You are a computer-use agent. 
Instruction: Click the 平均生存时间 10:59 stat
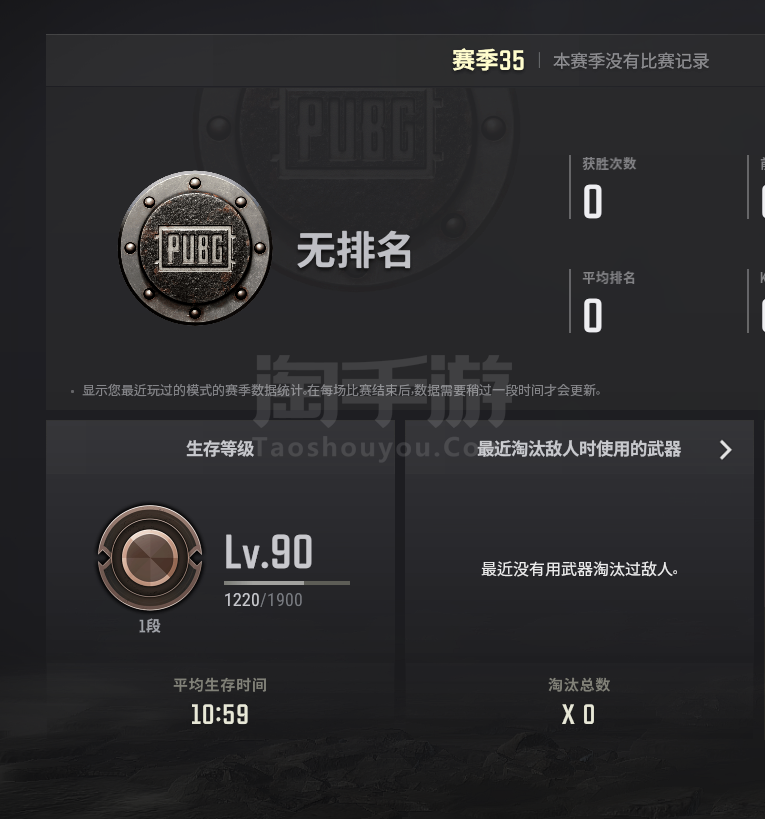220,701
